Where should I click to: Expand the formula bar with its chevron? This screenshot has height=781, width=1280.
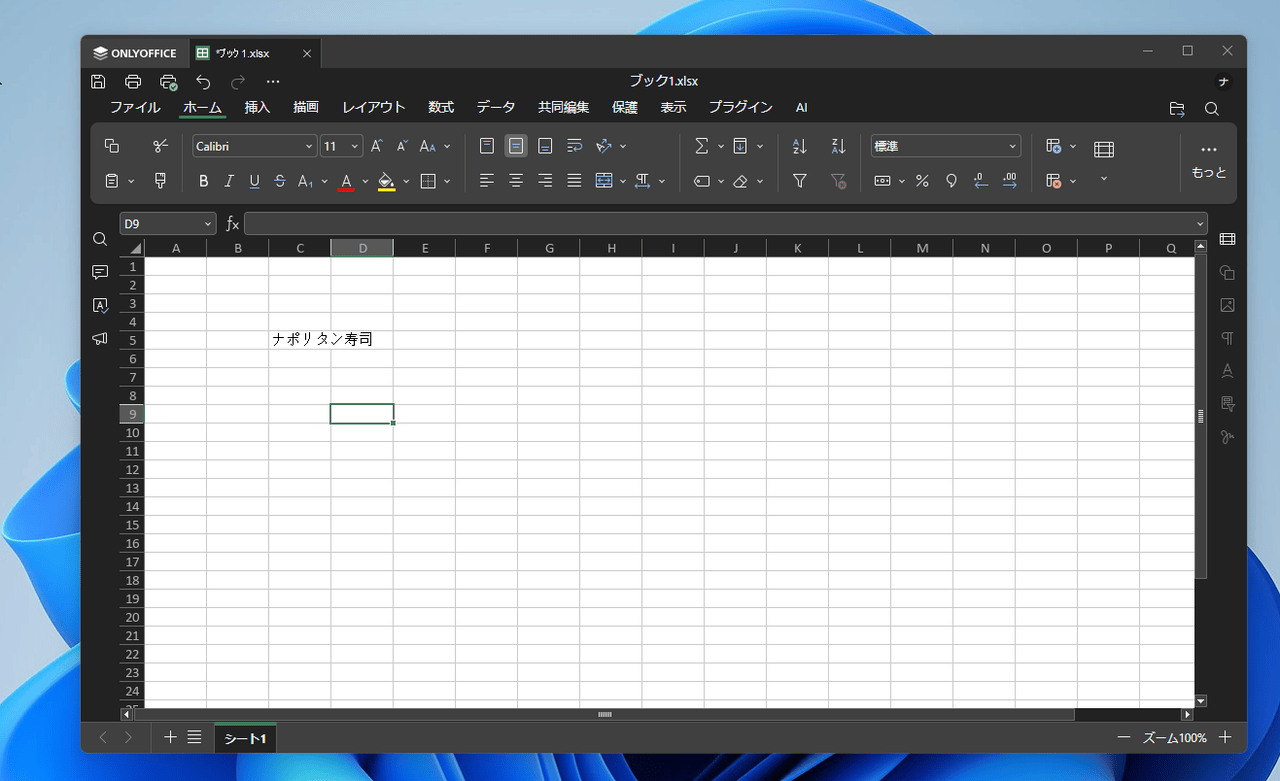point(1200,224)
